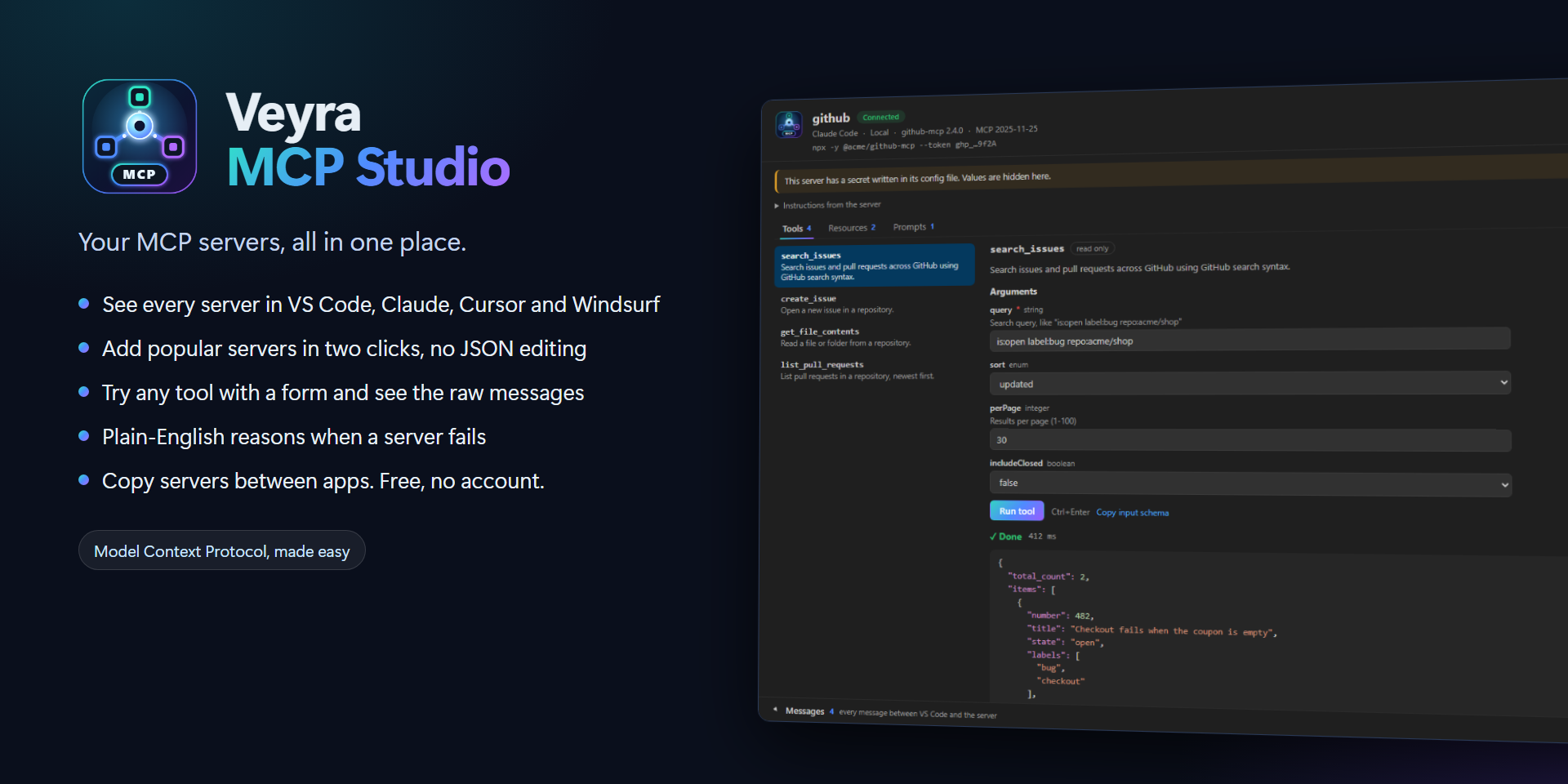Click 'Add popular servers in two clicks' bullet

[344, 349]
